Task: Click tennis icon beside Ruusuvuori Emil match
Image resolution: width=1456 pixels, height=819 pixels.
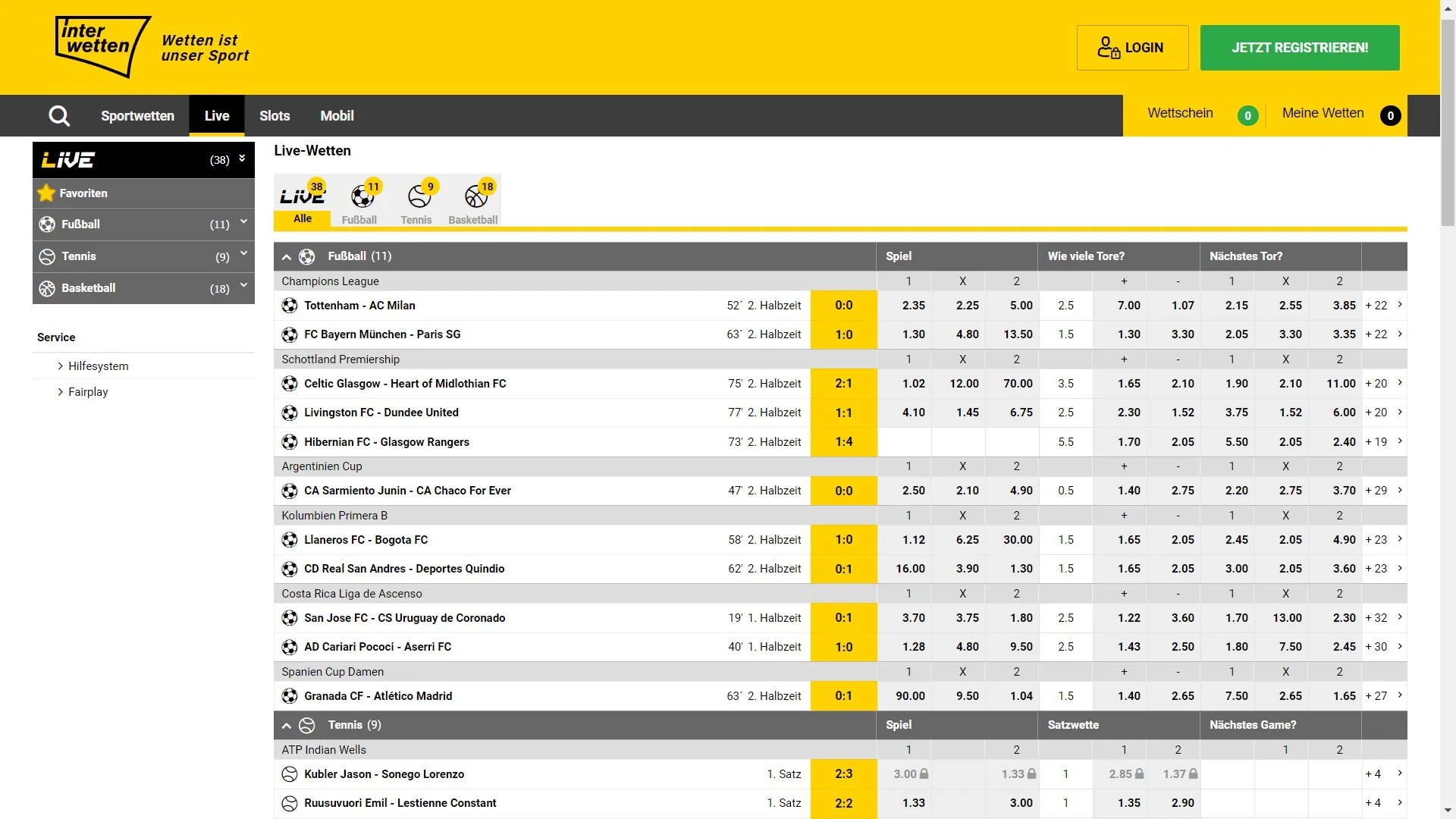Action: click(x=290, y=803)
